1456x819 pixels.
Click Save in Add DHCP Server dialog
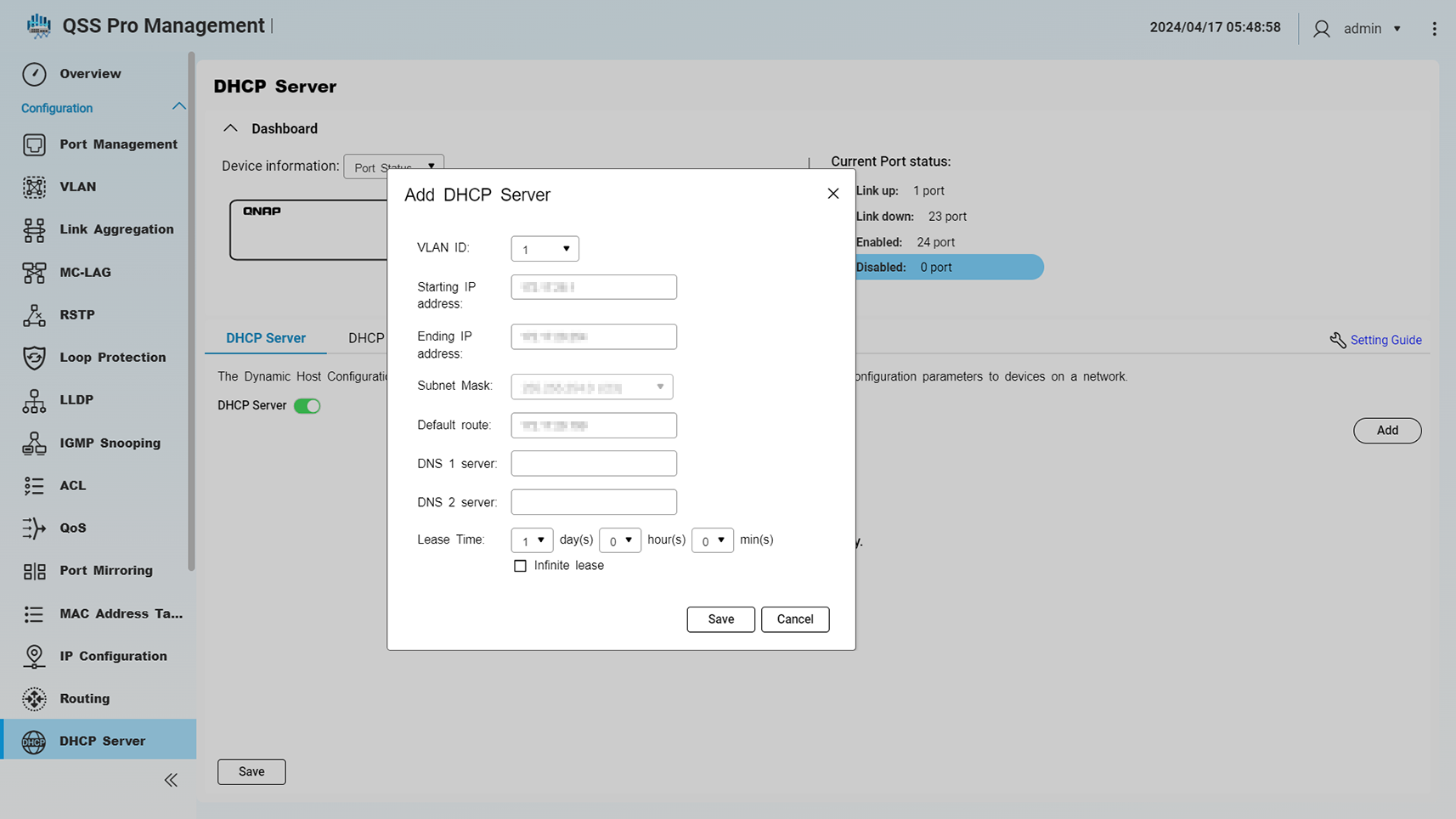[720, 619]
